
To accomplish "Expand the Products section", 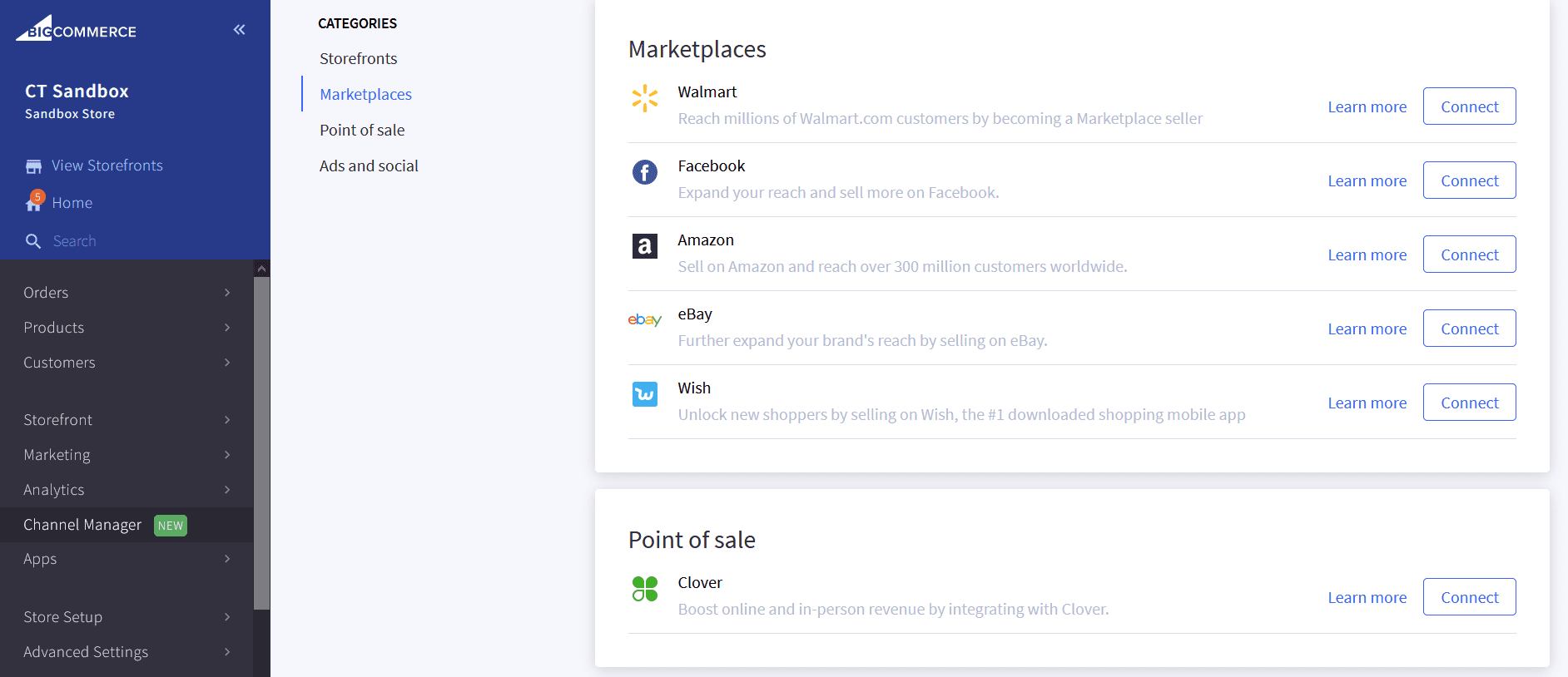I will click(x=226, y=327).
